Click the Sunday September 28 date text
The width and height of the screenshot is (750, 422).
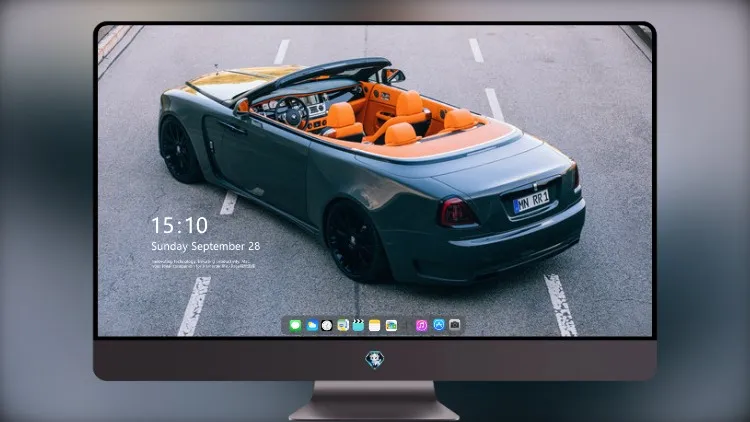(x=206, y=246)
